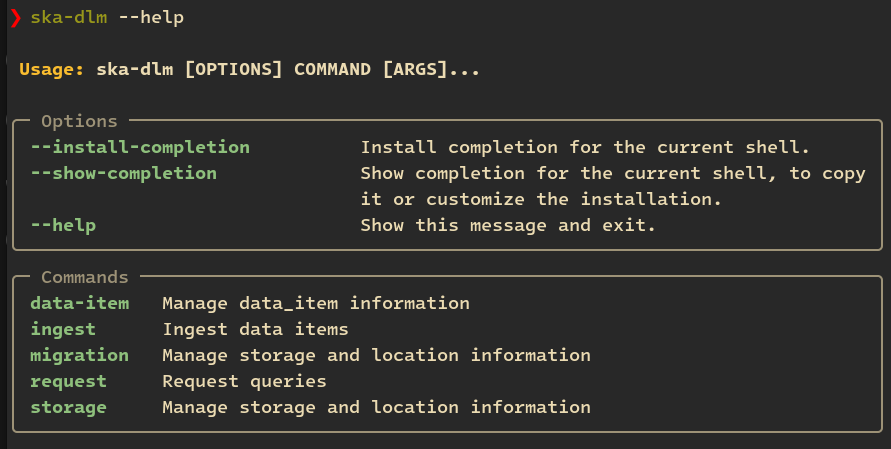Select the ingest command
The height and width of the screenshot is (449, 891).
pyautogui.click(x=63, y=329)
